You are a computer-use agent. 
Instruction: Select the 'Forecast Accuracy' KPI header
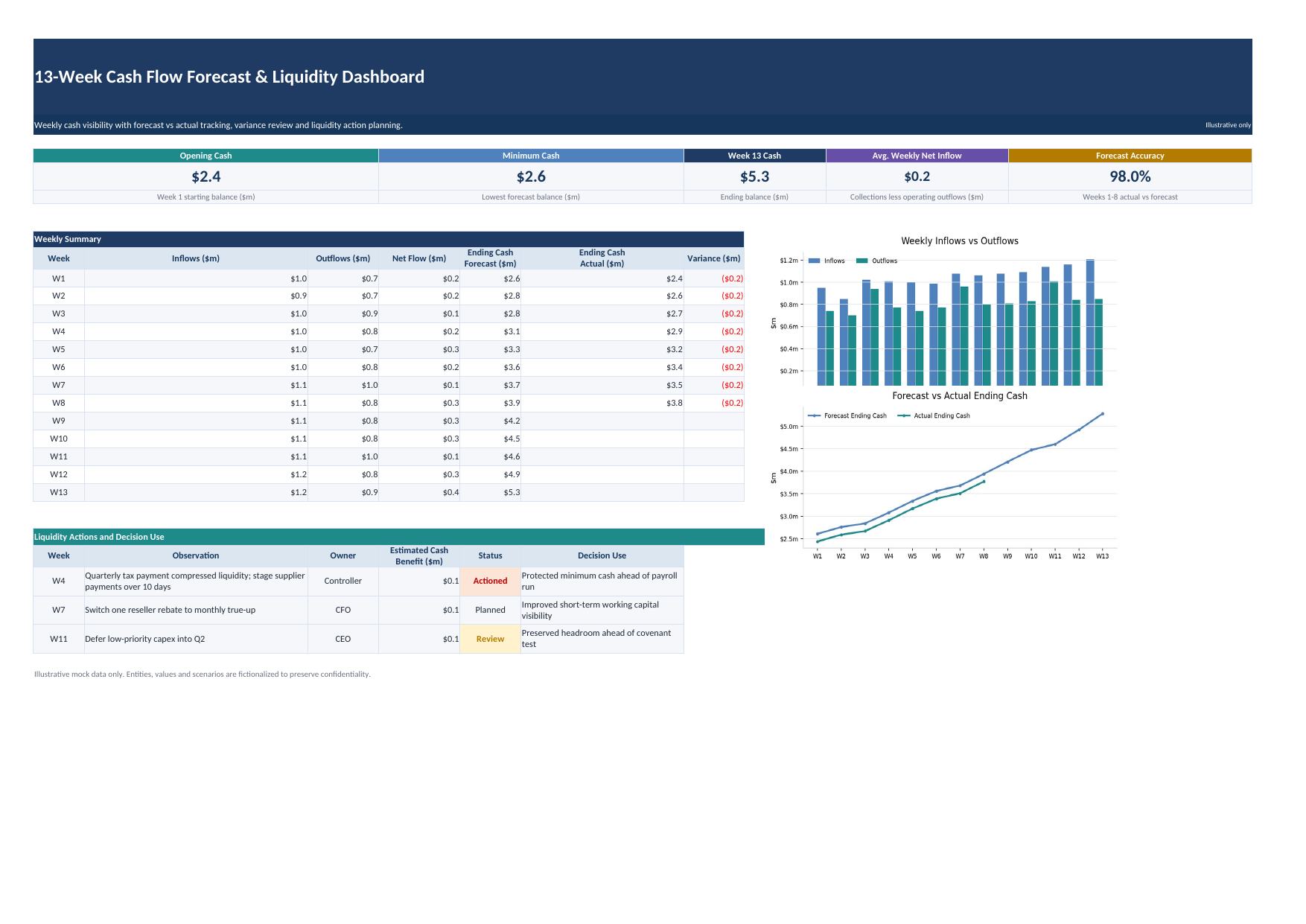point(1130,156)
